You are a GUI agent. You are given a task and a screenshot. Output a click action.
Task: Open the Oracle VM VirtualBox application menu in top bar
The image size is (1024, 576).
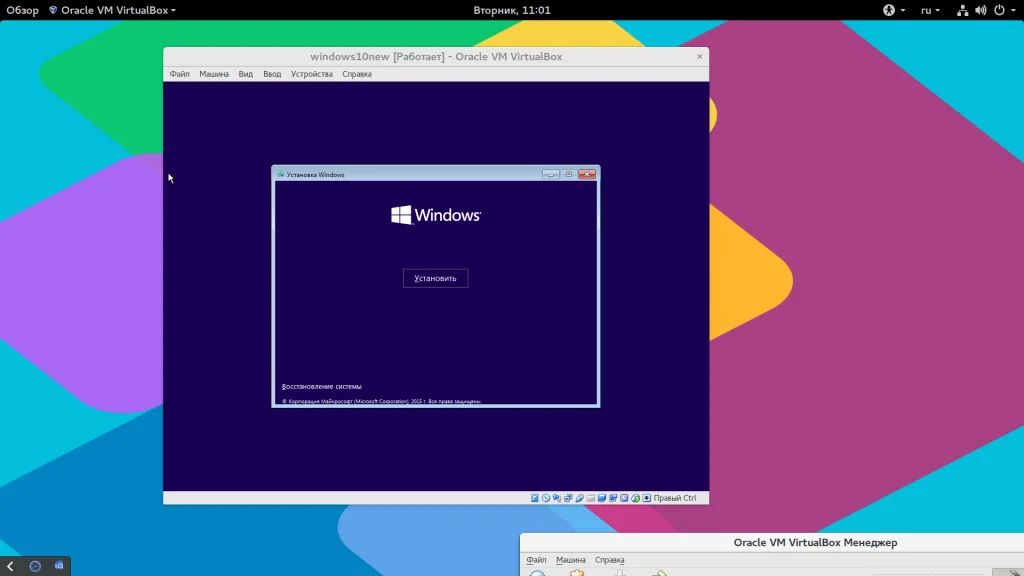(x=112, y=10)
